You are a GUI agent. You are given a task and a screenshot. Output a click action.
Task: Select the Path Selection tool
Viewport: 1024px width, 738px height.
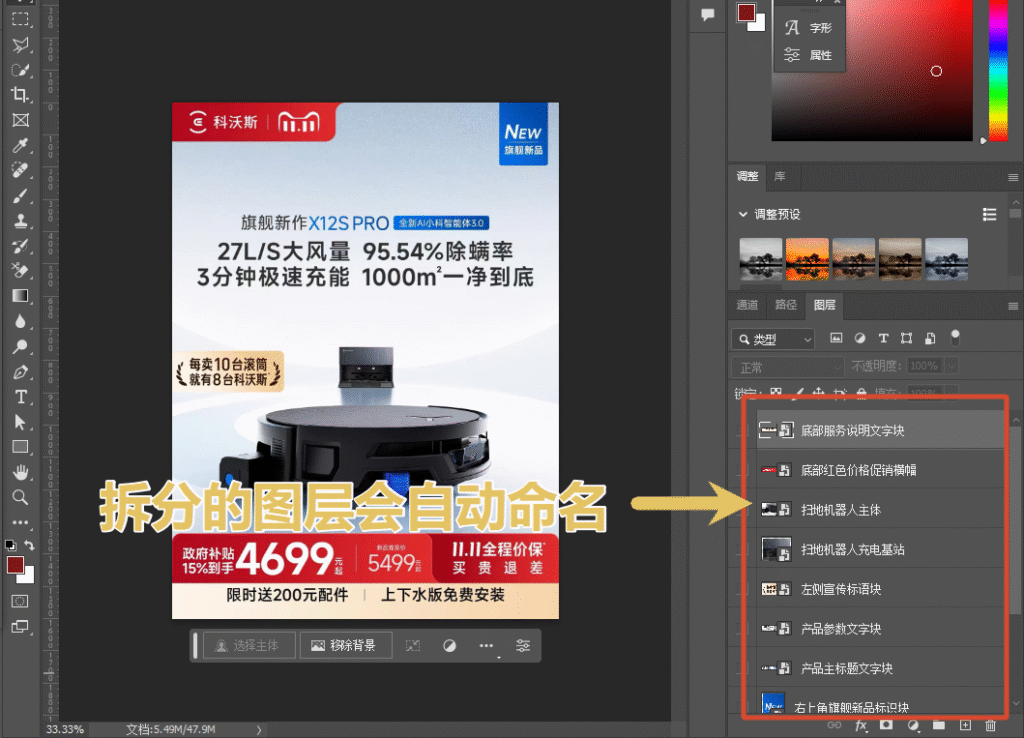coord(20,422)
